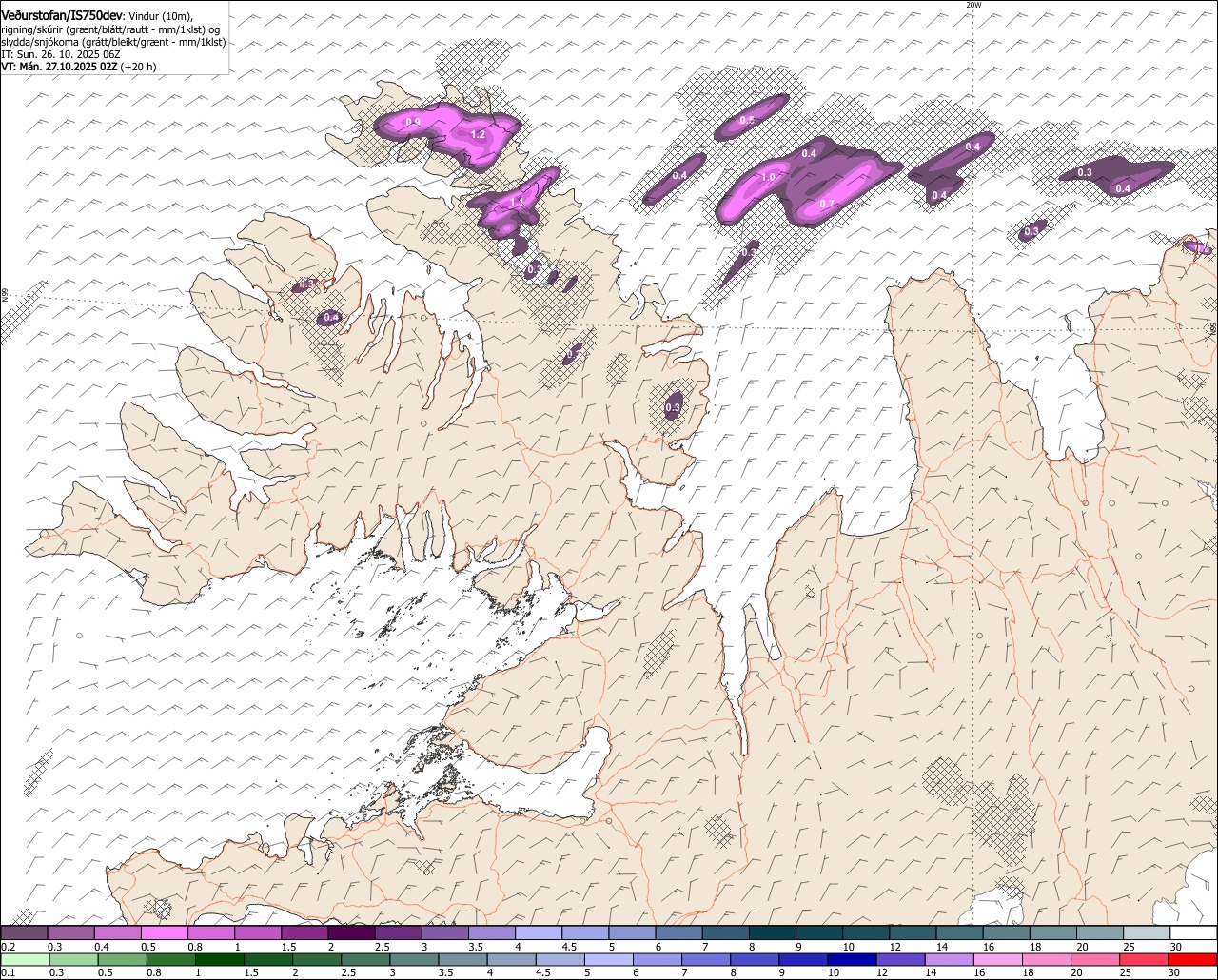The image size is (1218, 980).
Task: Click the 1.1 precipitation value on map
Action: [x=517, y=202]
